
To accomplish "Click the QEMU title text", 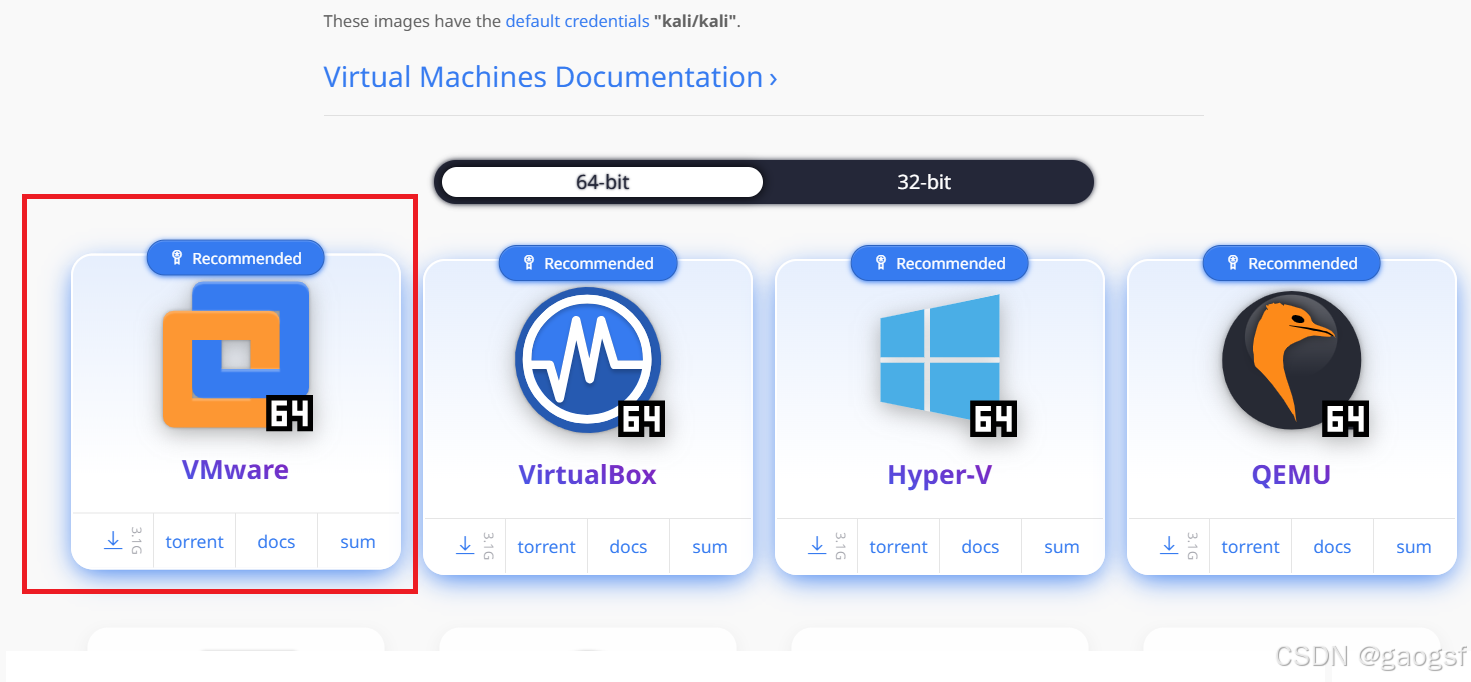I will (x=1291, y=474).
